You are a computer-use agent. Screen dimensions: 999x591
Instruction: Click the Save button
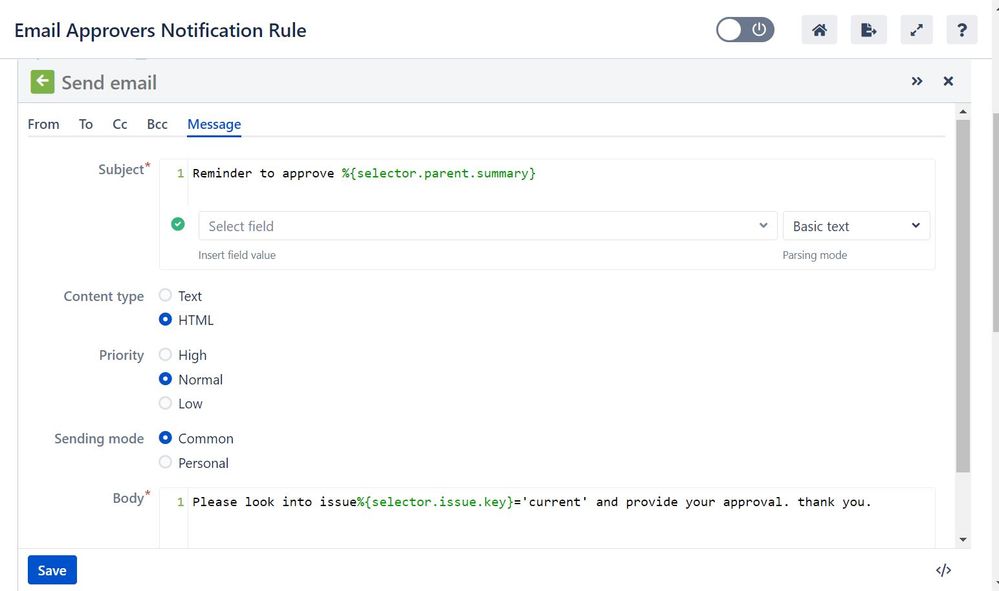52,570
